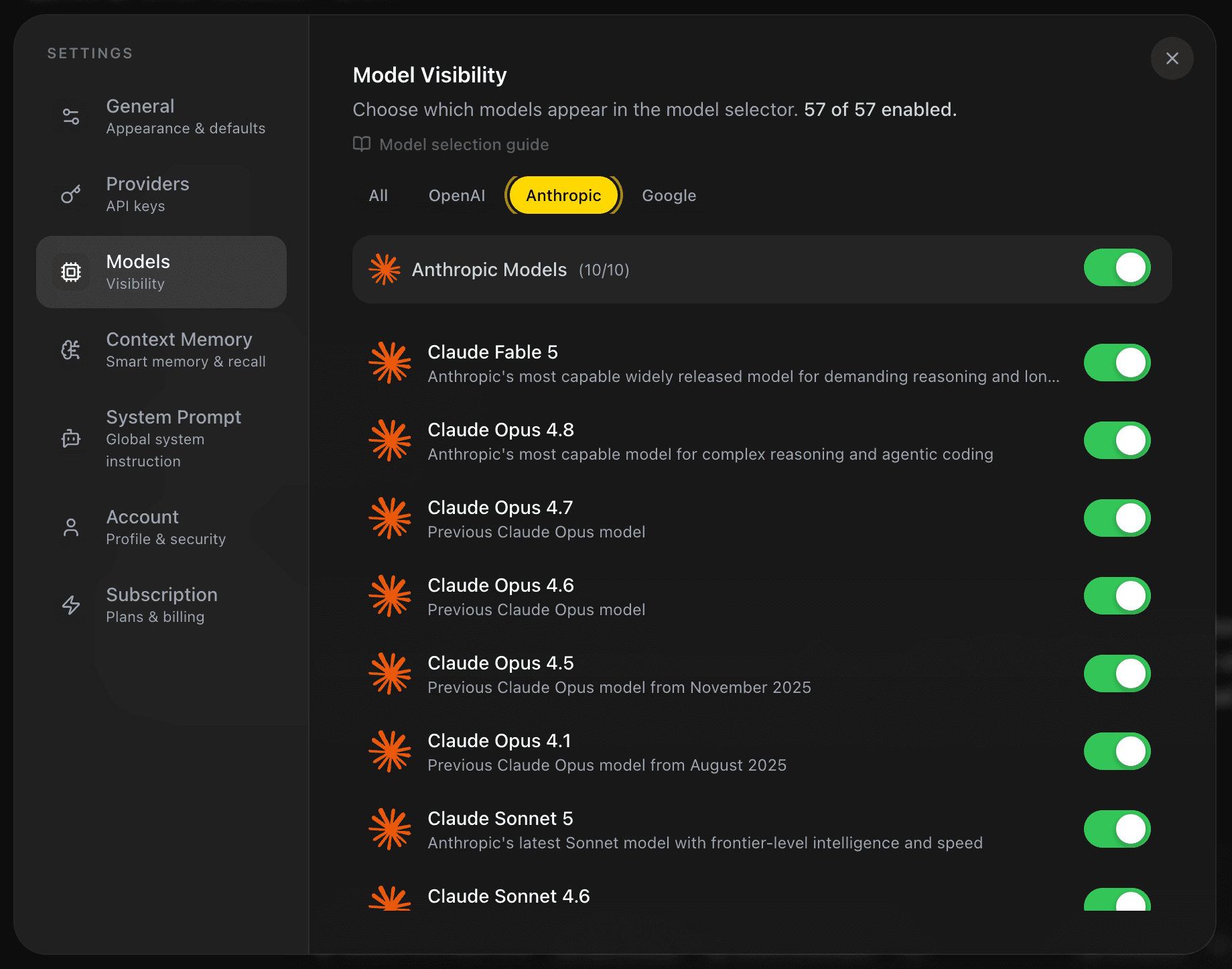Click the book icon beside Model selection guide
This screenshot has height=969, width=1232.
pos(362,144)
